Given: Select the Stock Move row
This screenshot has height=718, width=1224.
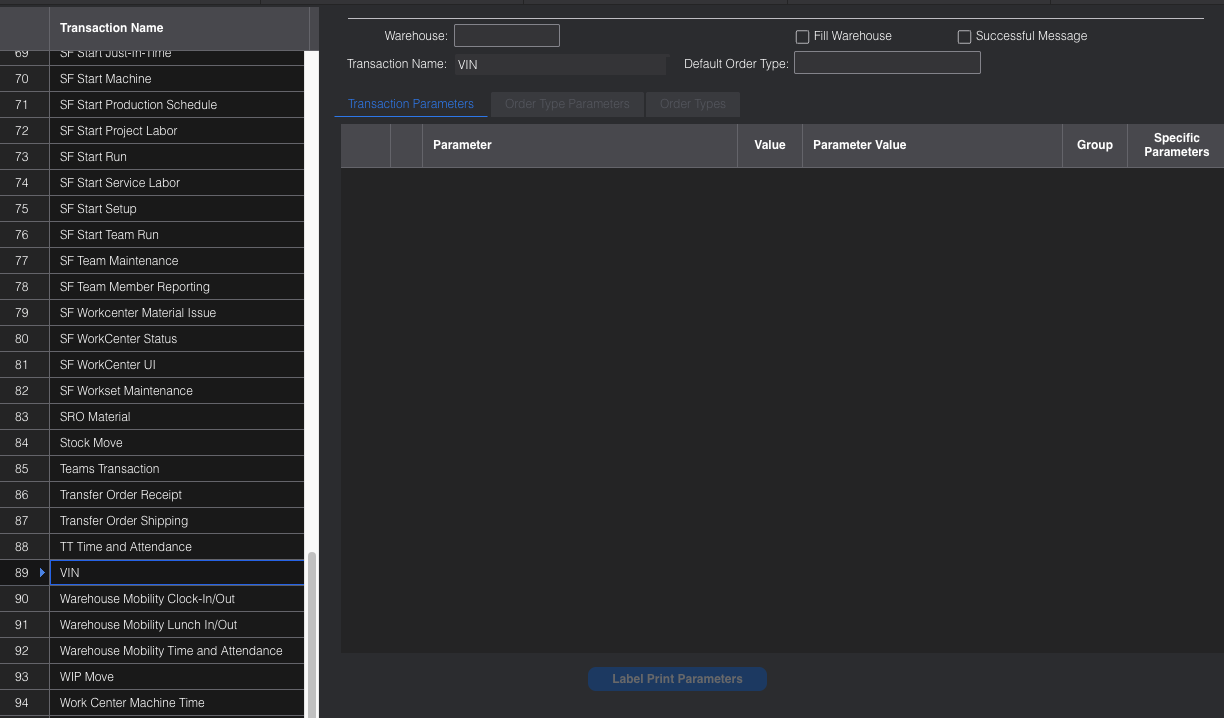Looking at the screenshot, I should click(176, 443).
